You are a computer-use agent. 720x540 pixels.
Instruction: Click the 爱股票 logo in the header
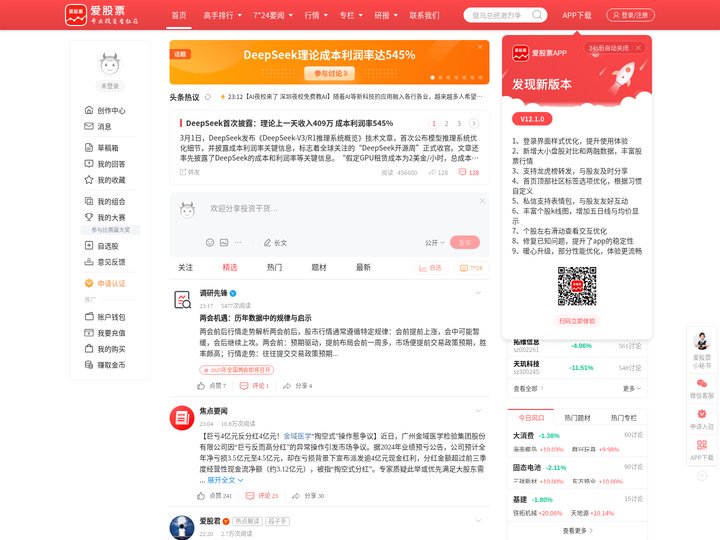[101, 15]
